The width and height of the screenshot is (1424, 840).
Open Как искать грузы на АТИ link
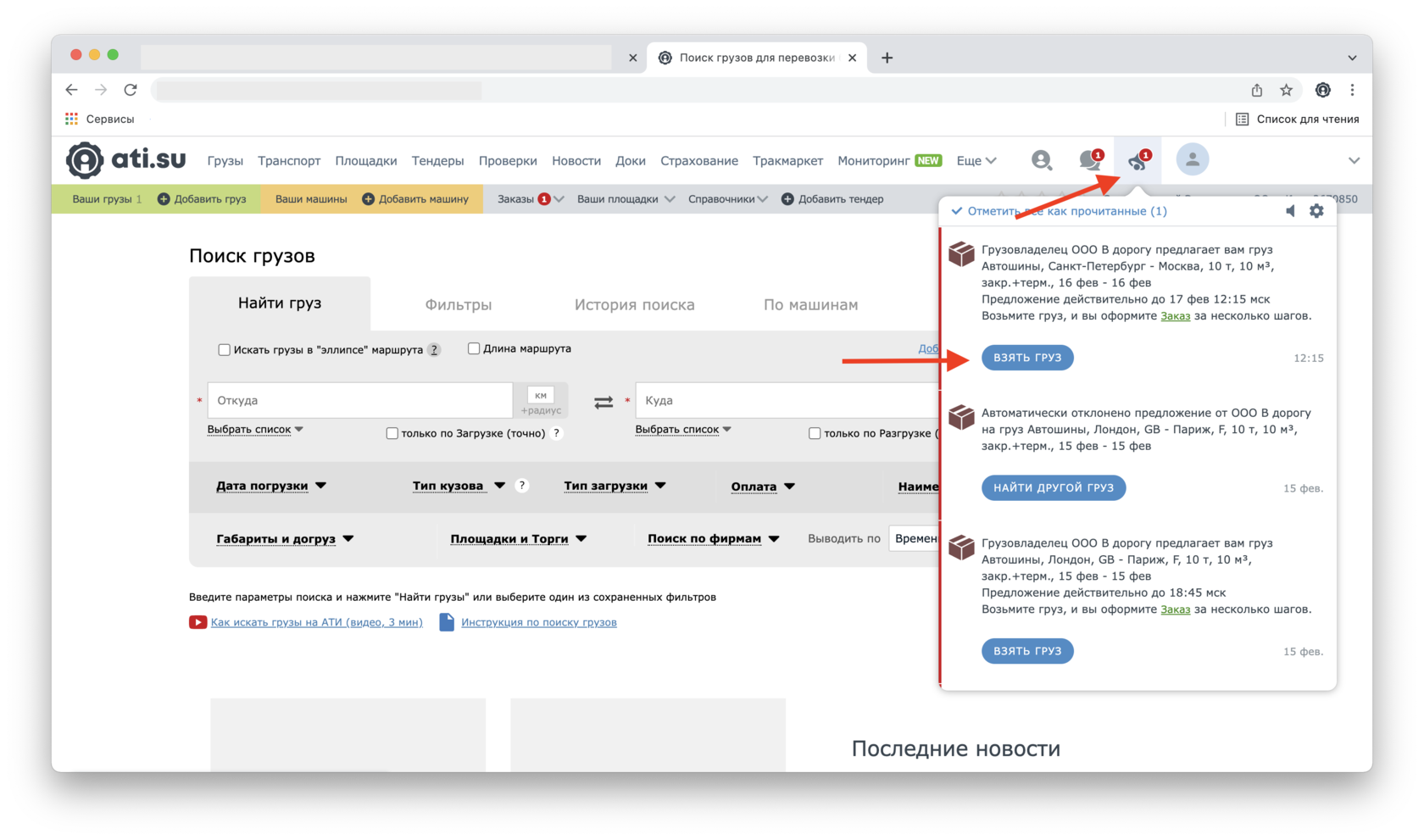tap(316, 622)
